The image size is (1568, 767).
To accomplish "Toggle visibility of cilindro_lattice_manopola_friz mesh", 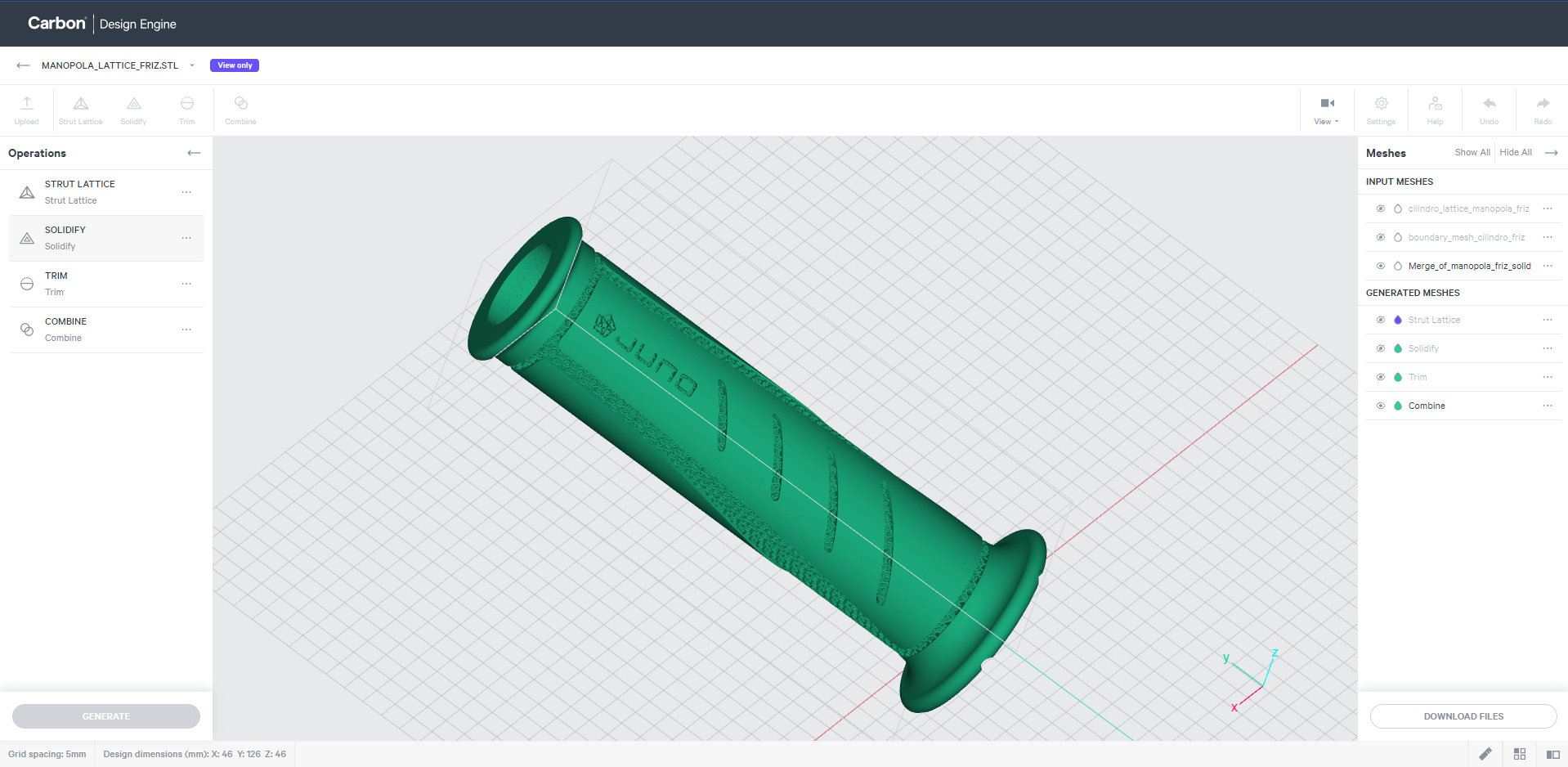I will (1381, 209).
